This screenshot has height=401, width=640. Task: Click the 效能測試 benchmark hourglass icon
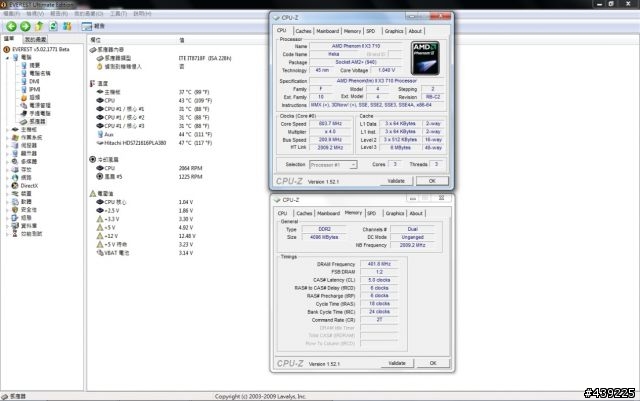click(x=15, y=234)
